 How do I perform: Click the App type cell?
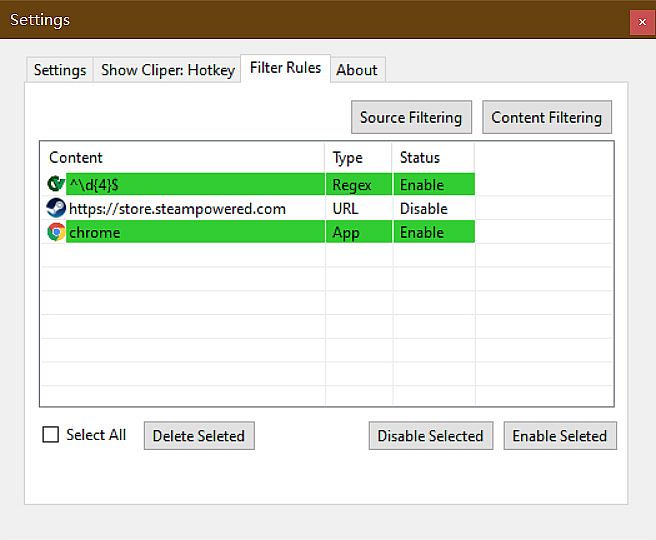[359, 232]
